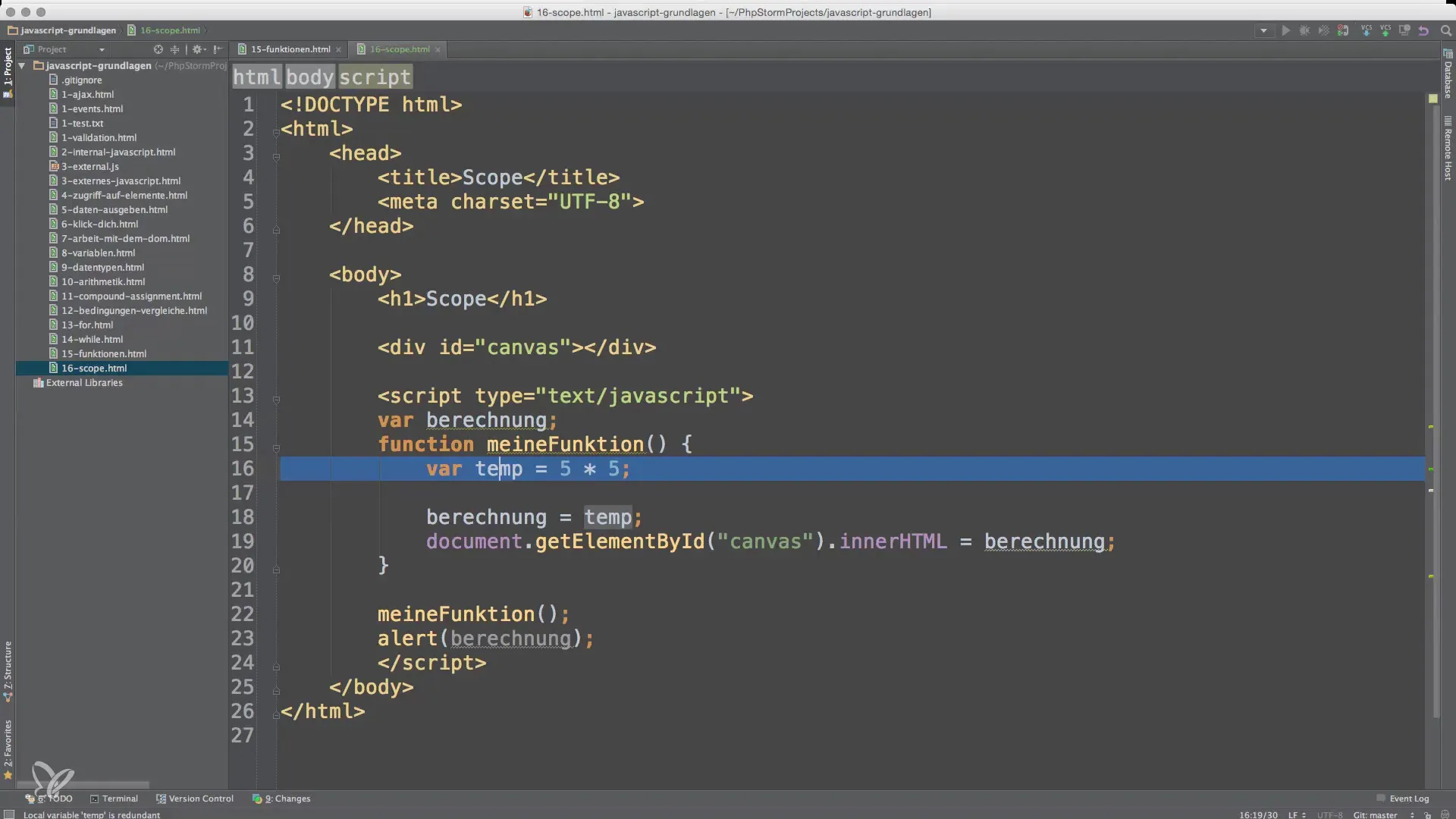Screen dimensions: 1456x819
Task: Revert changes with the purple undo arrow
Action: (1423, 30)
